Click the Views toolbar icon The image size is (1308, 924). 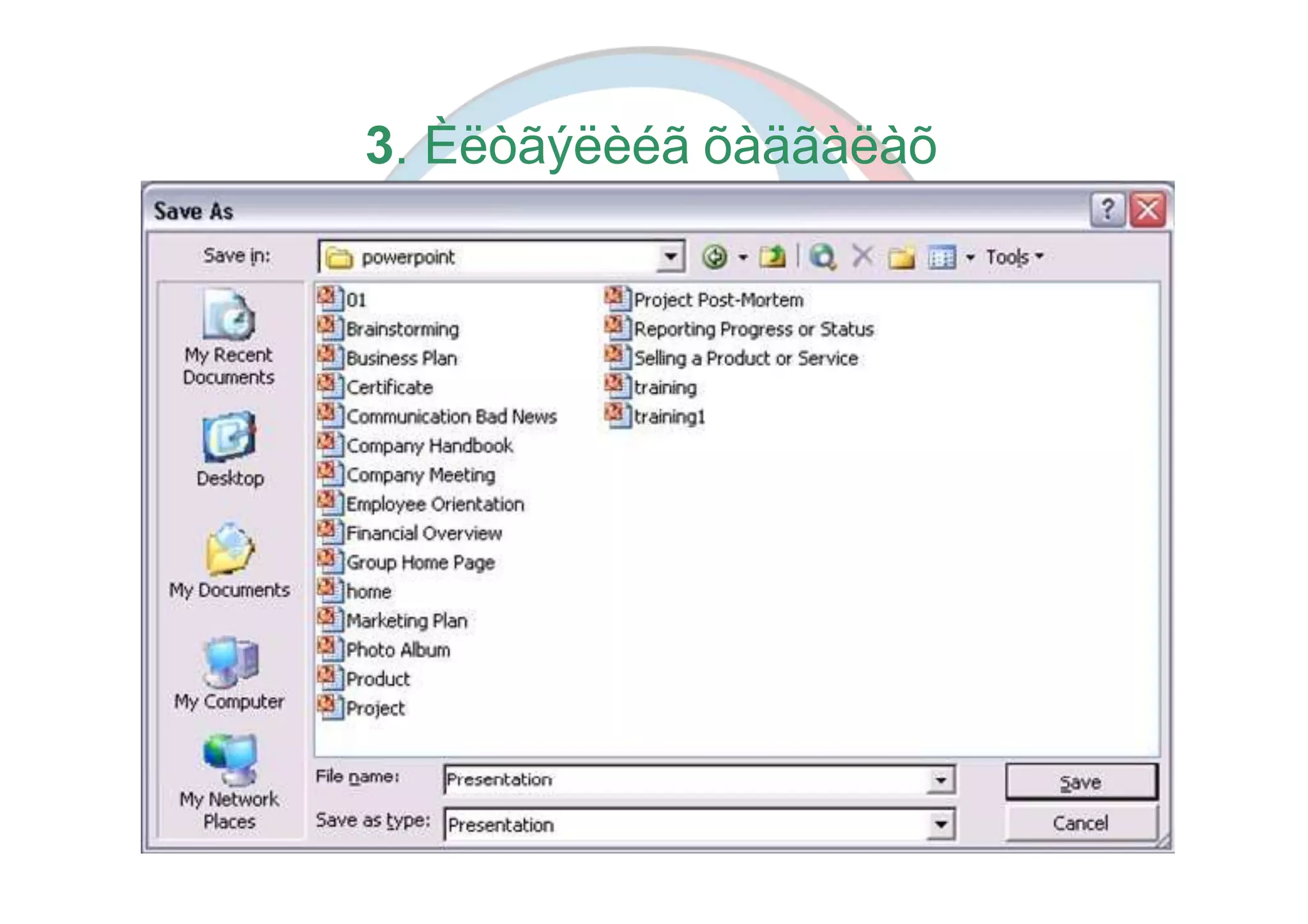[941, 257]
